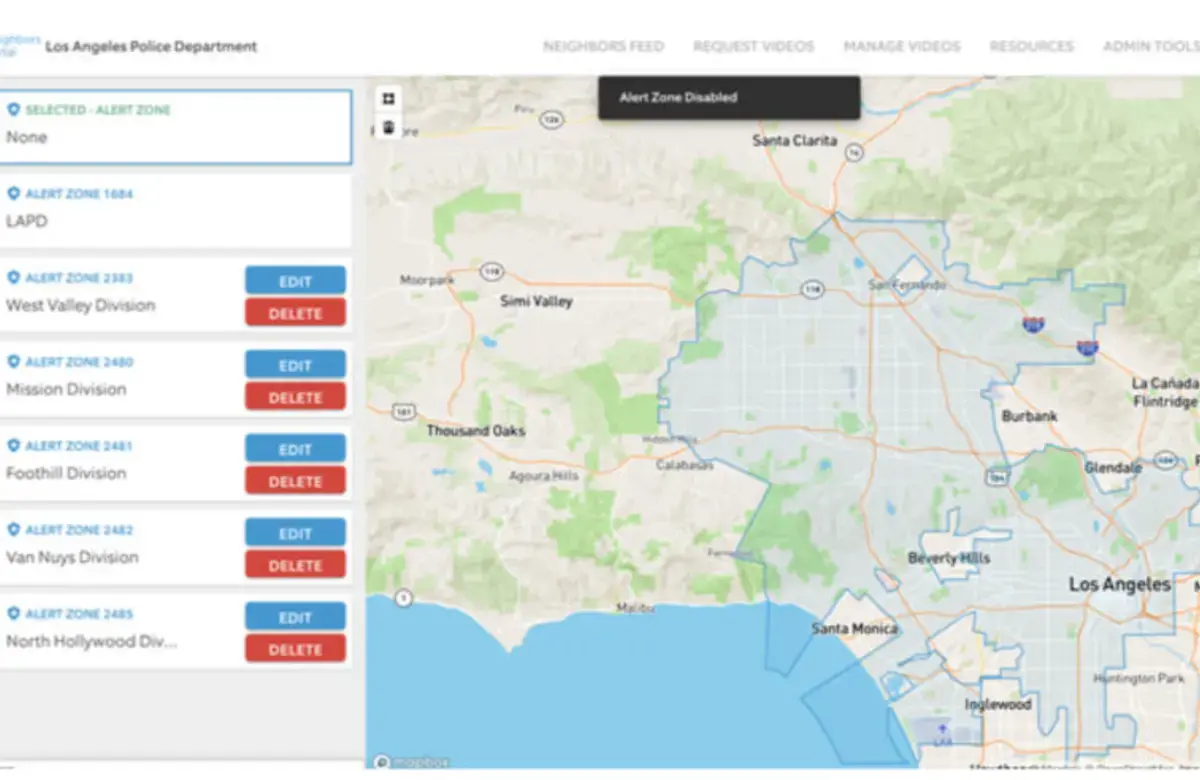Delete the Foothill Division alert zone
Screen dimensions: 1200x780
295,481
